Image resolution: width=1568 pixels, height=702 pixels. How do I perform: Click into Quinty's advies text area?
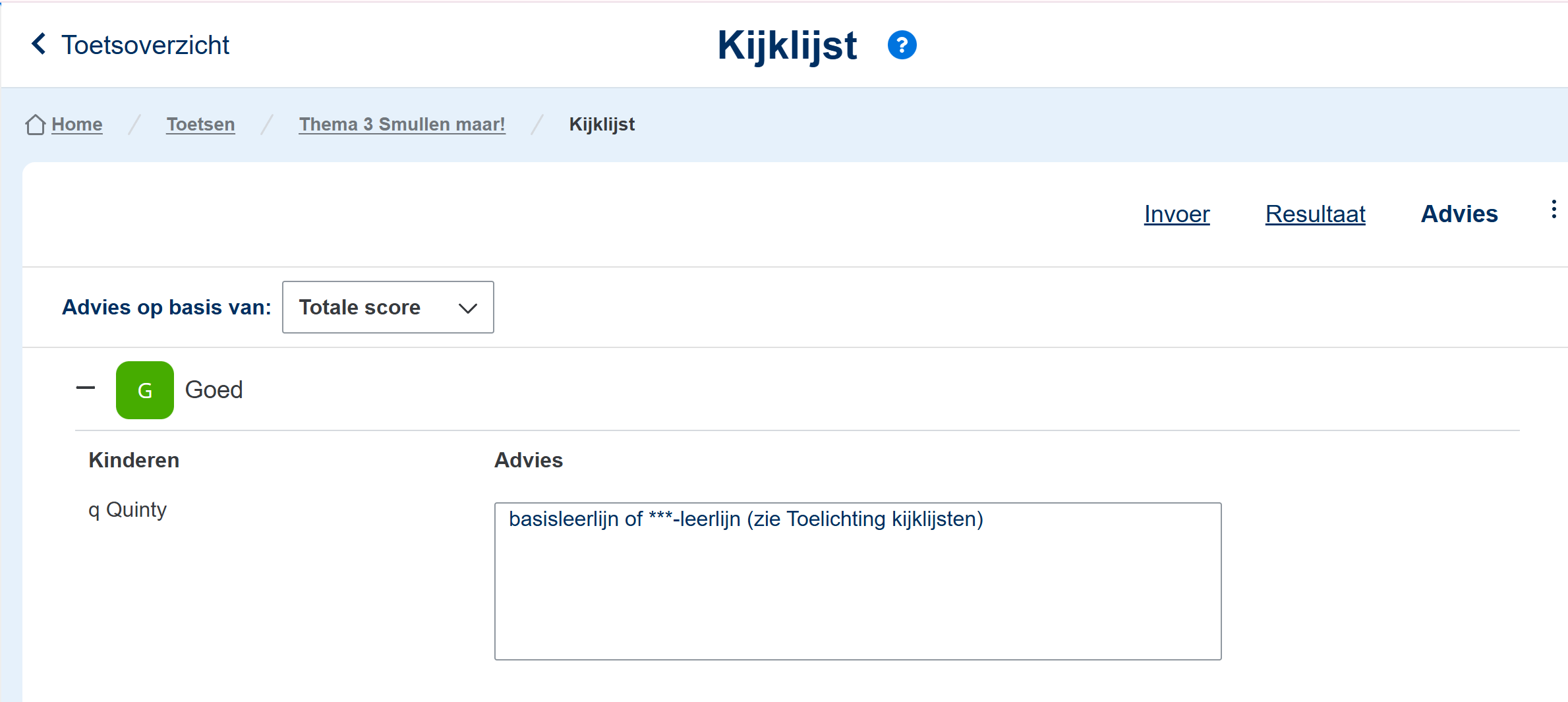click(857, 581)
